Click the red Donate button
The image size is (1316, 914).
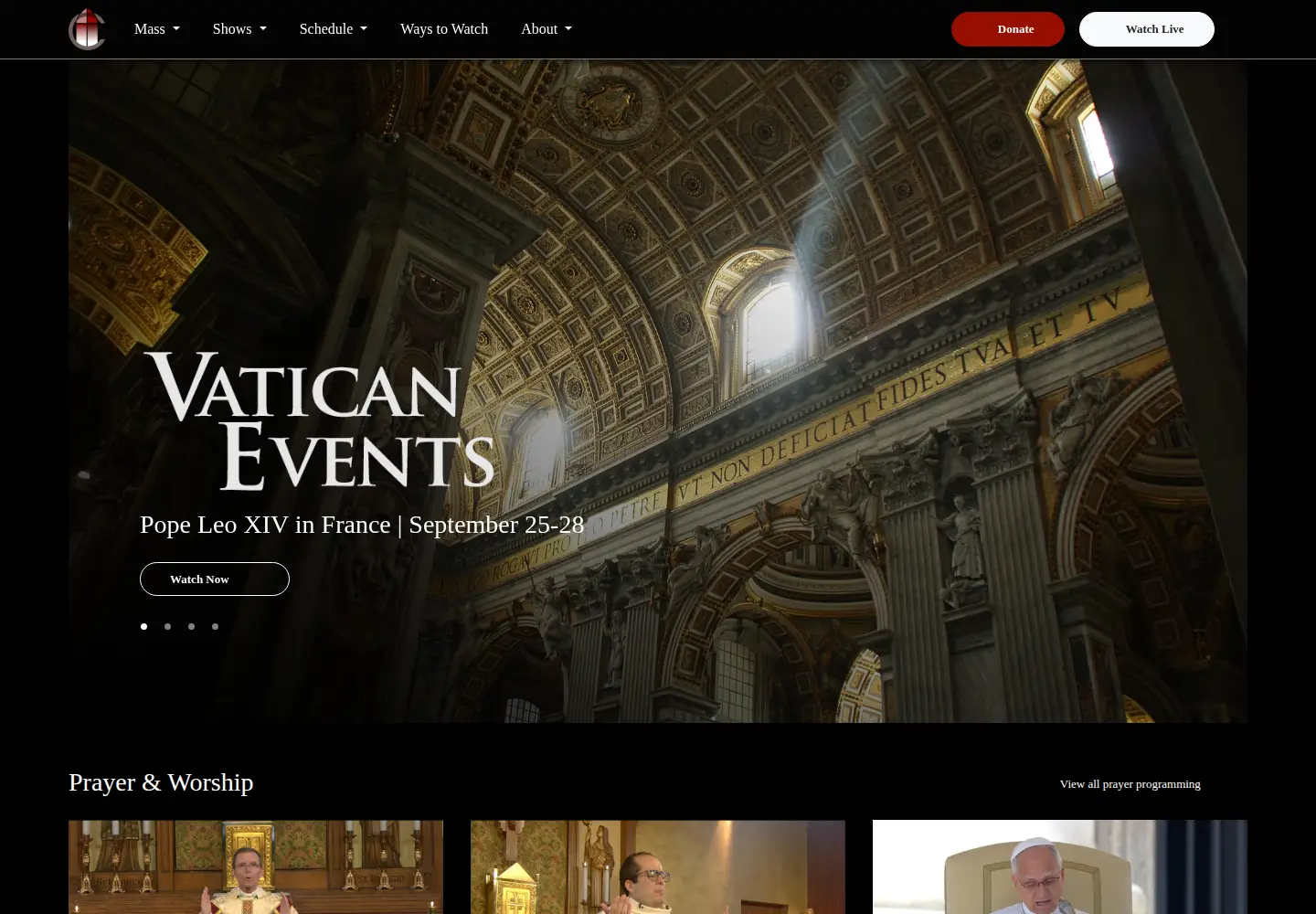click(1008, 29)
